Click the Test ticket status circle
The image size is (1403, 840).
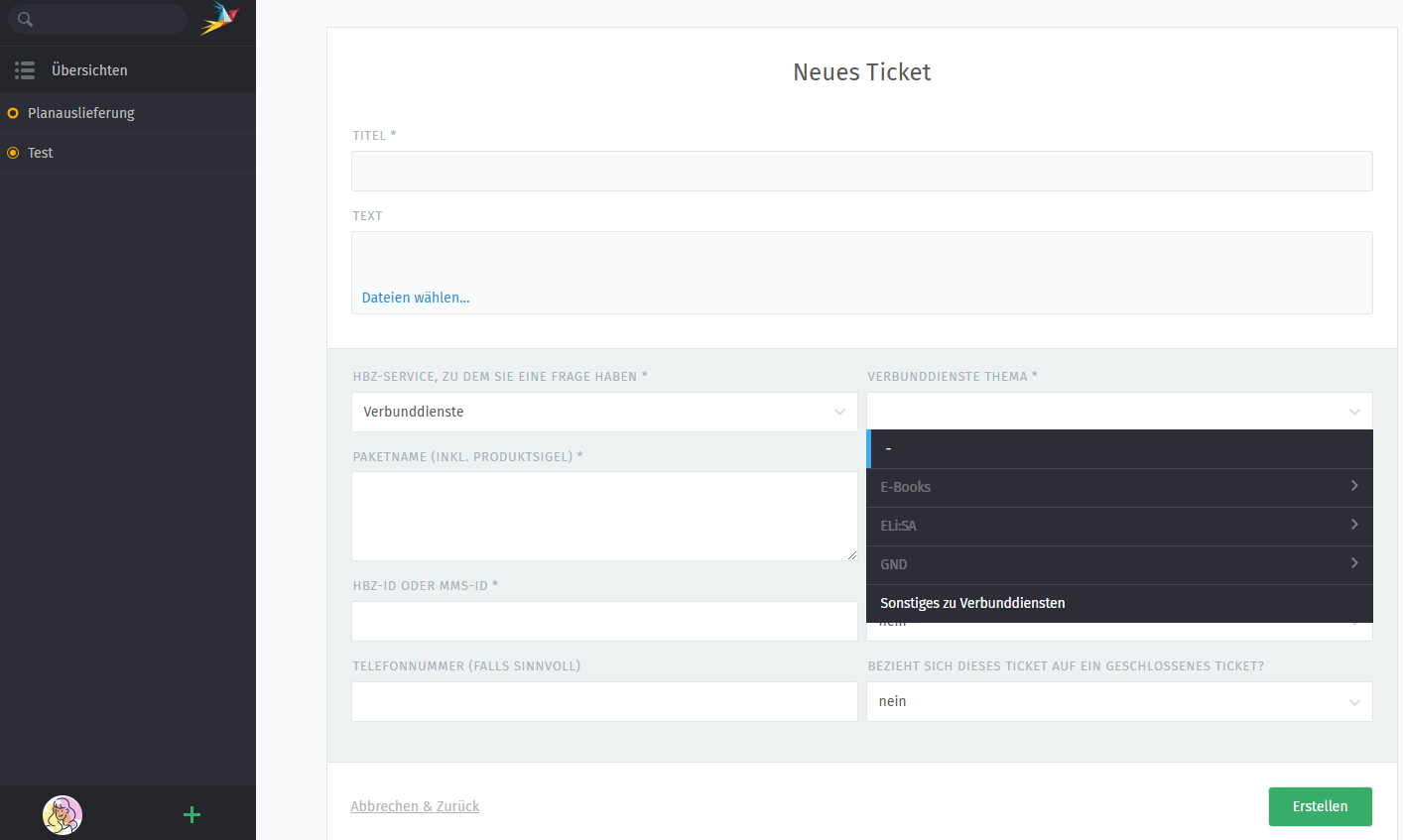[13, 153]
